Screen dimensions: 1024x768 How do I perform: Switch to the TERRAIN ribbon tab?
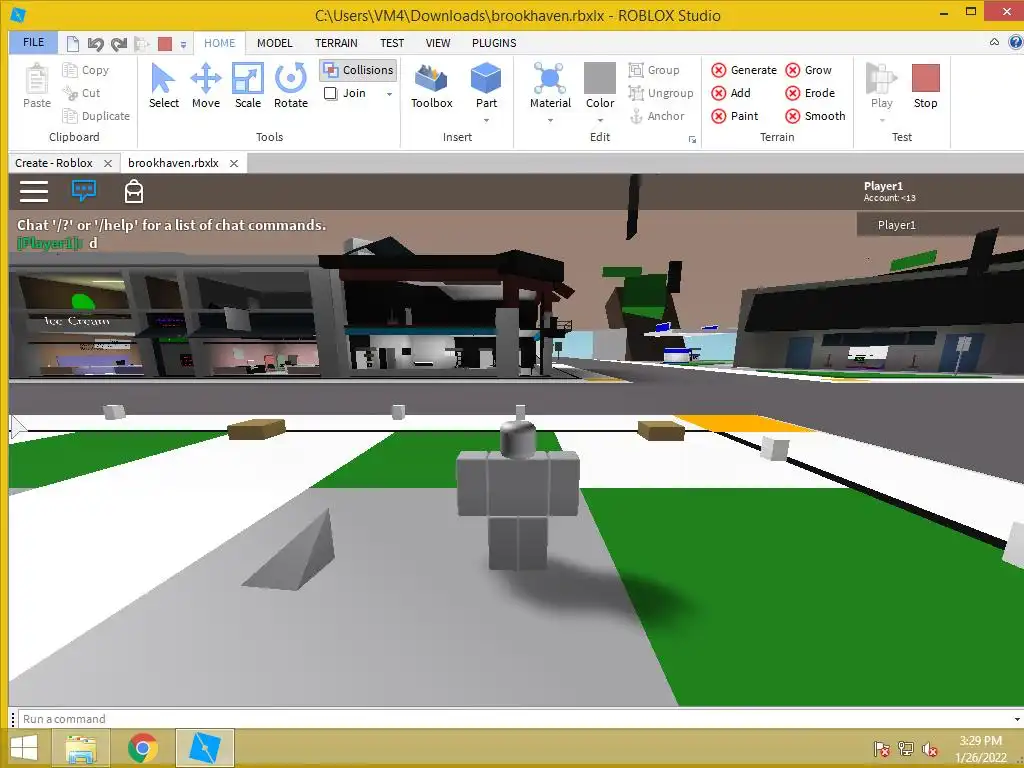point(336,43)
